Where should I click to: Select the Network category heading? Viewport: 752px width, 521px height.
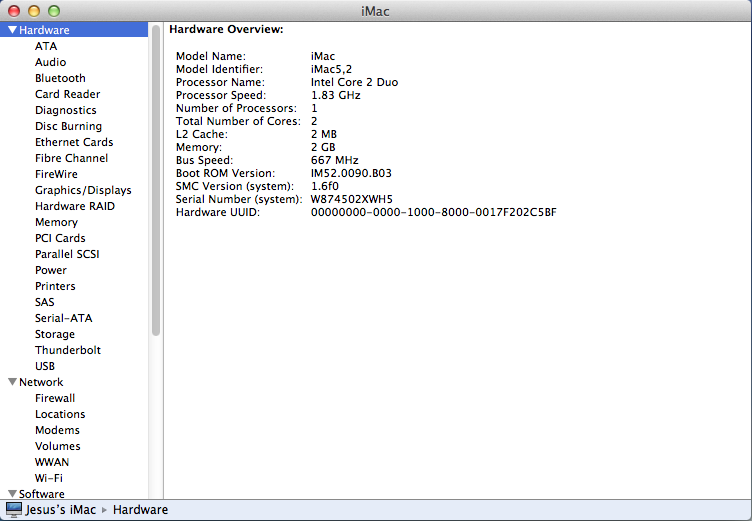click(41, 382)
